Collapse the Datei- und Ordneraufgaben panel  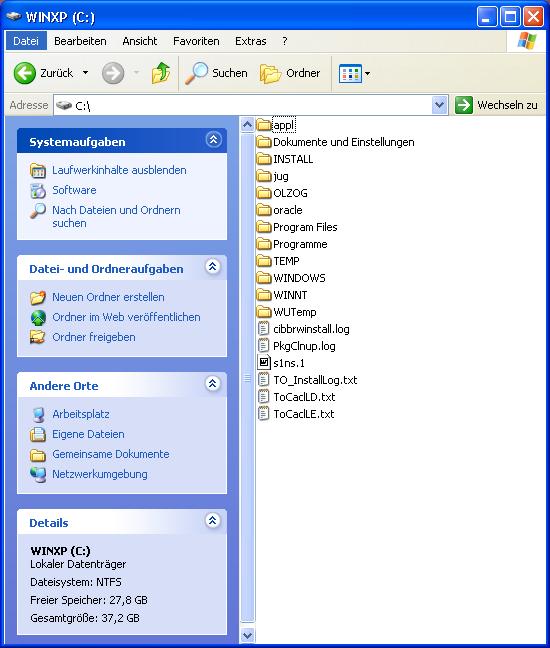[212, 267]
